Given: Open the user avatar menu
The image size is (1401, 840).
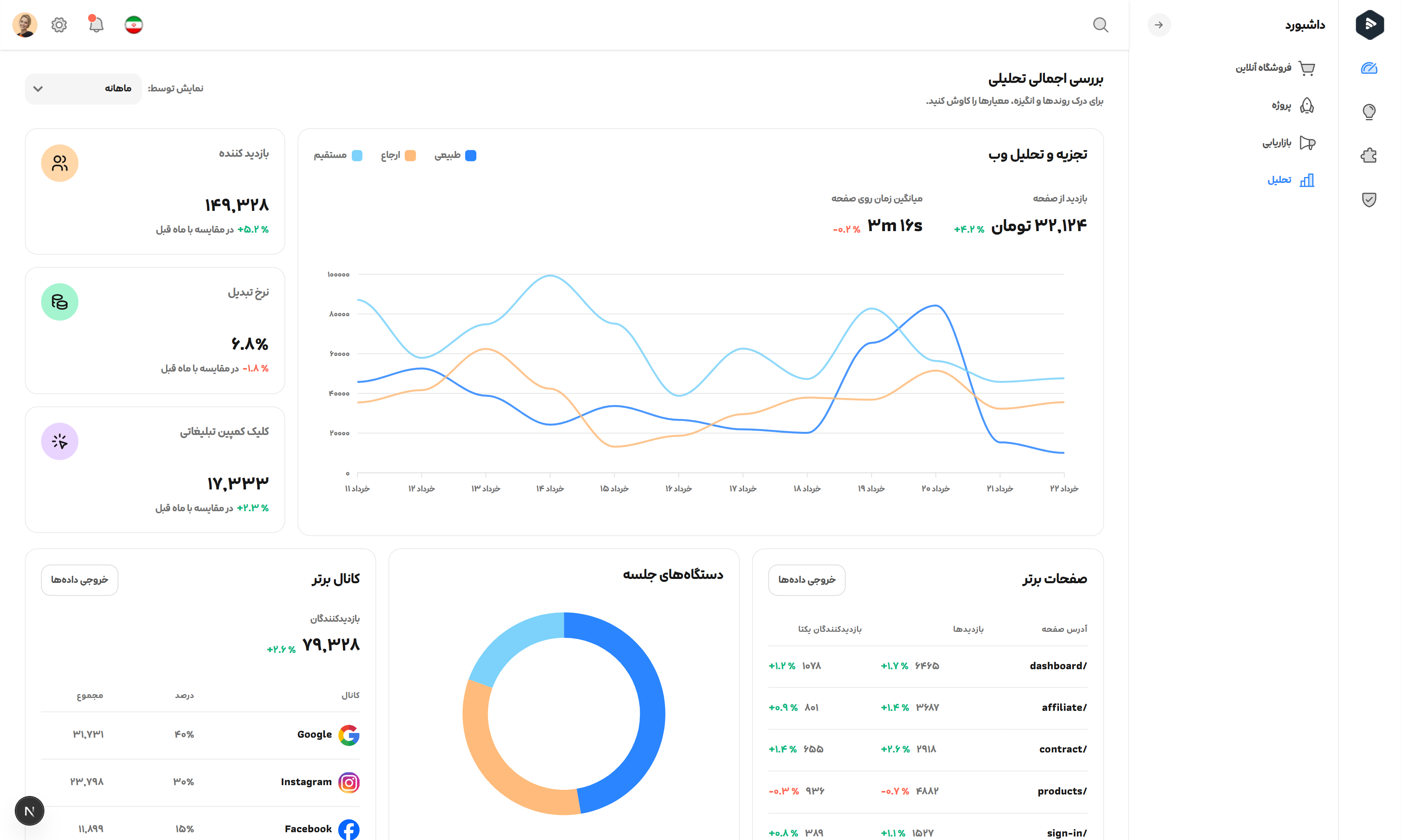Looking at the screenshot, I should [x=25, y=25].
